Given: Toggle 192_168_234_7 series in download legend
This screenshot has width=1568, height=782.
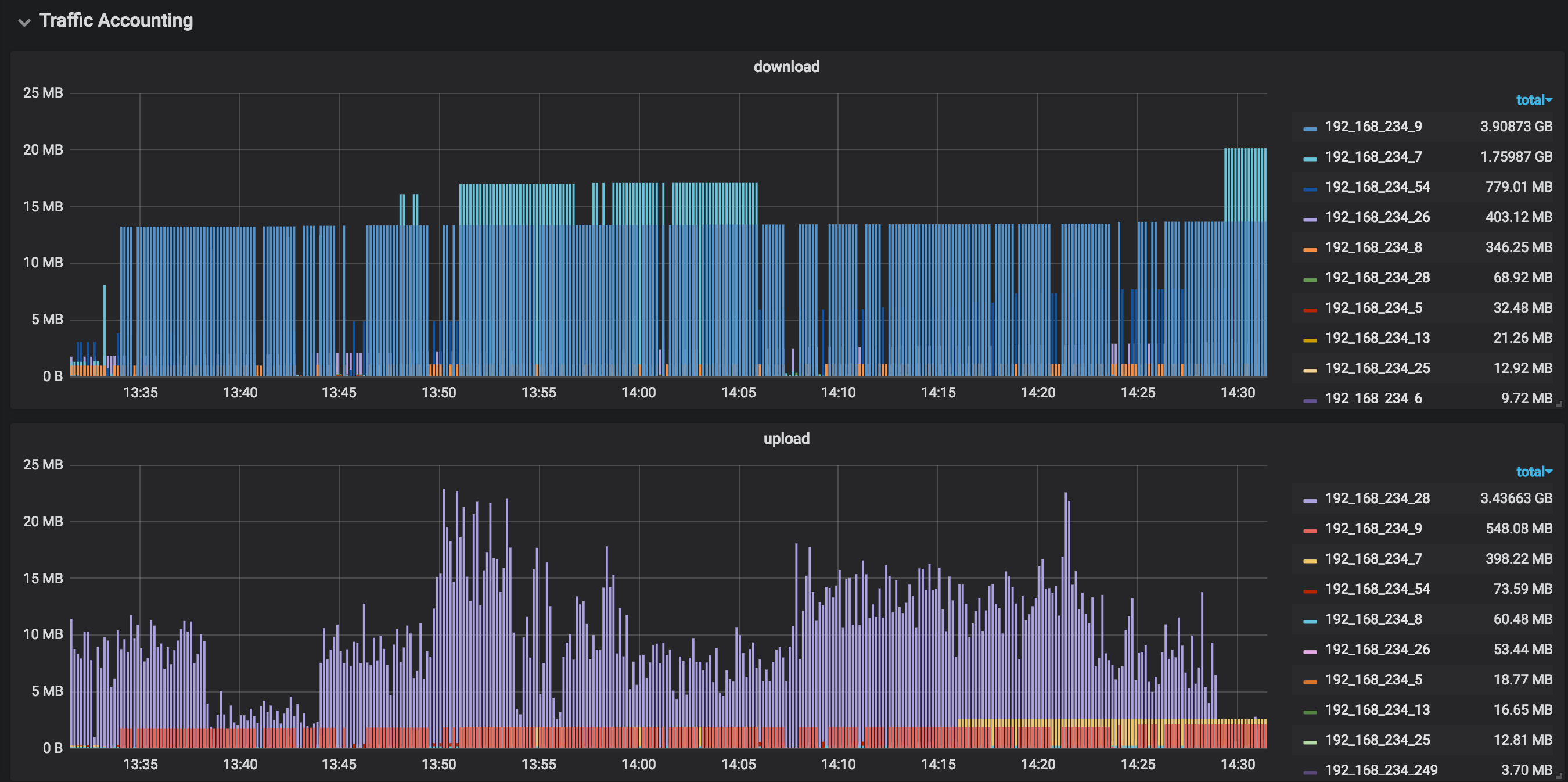Looking at the screenshot, I should [x=1373, y=156].
